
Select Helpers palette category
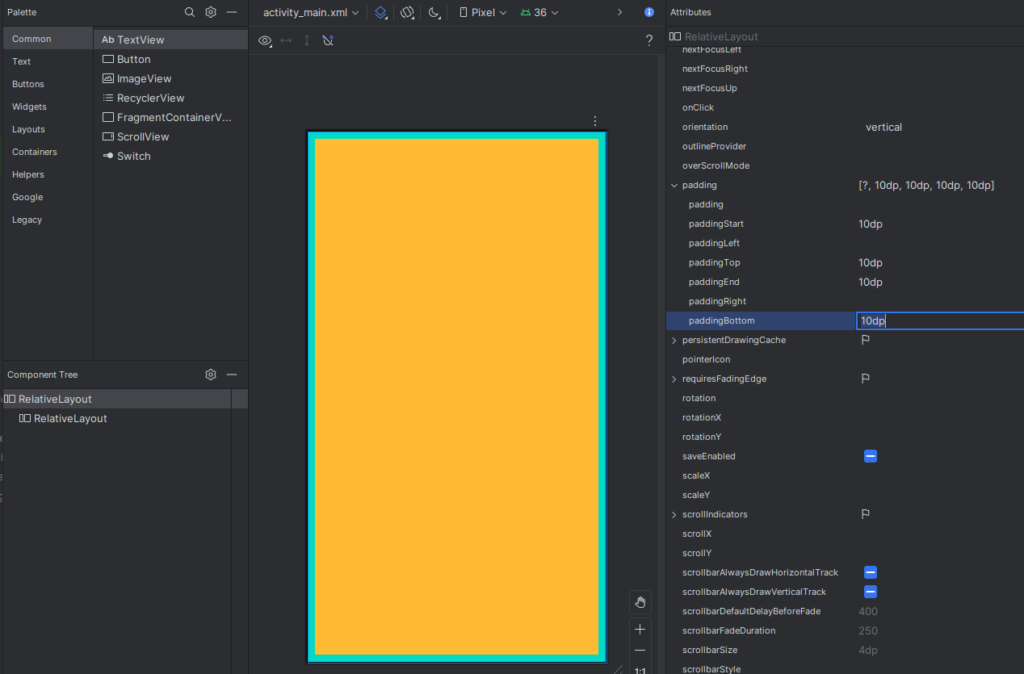(48, 174)
